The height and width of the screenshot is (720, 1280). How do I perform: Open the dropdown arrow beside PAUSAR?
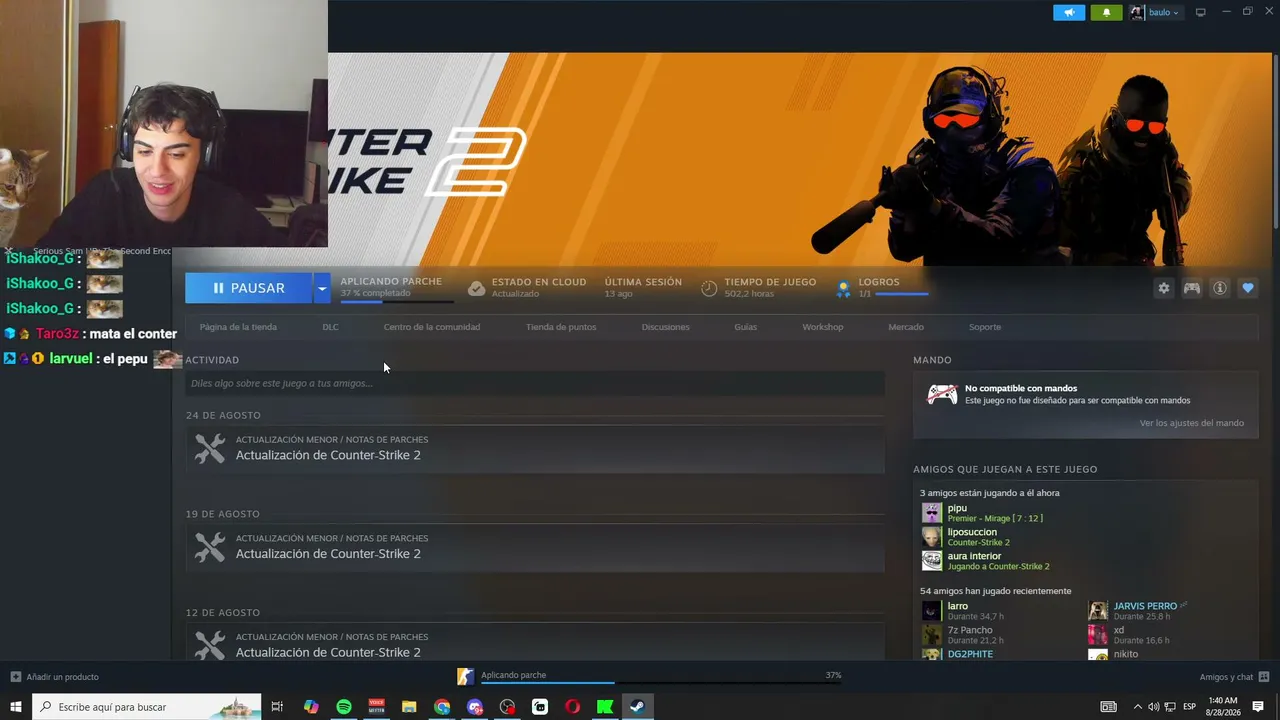click(321, 288)
